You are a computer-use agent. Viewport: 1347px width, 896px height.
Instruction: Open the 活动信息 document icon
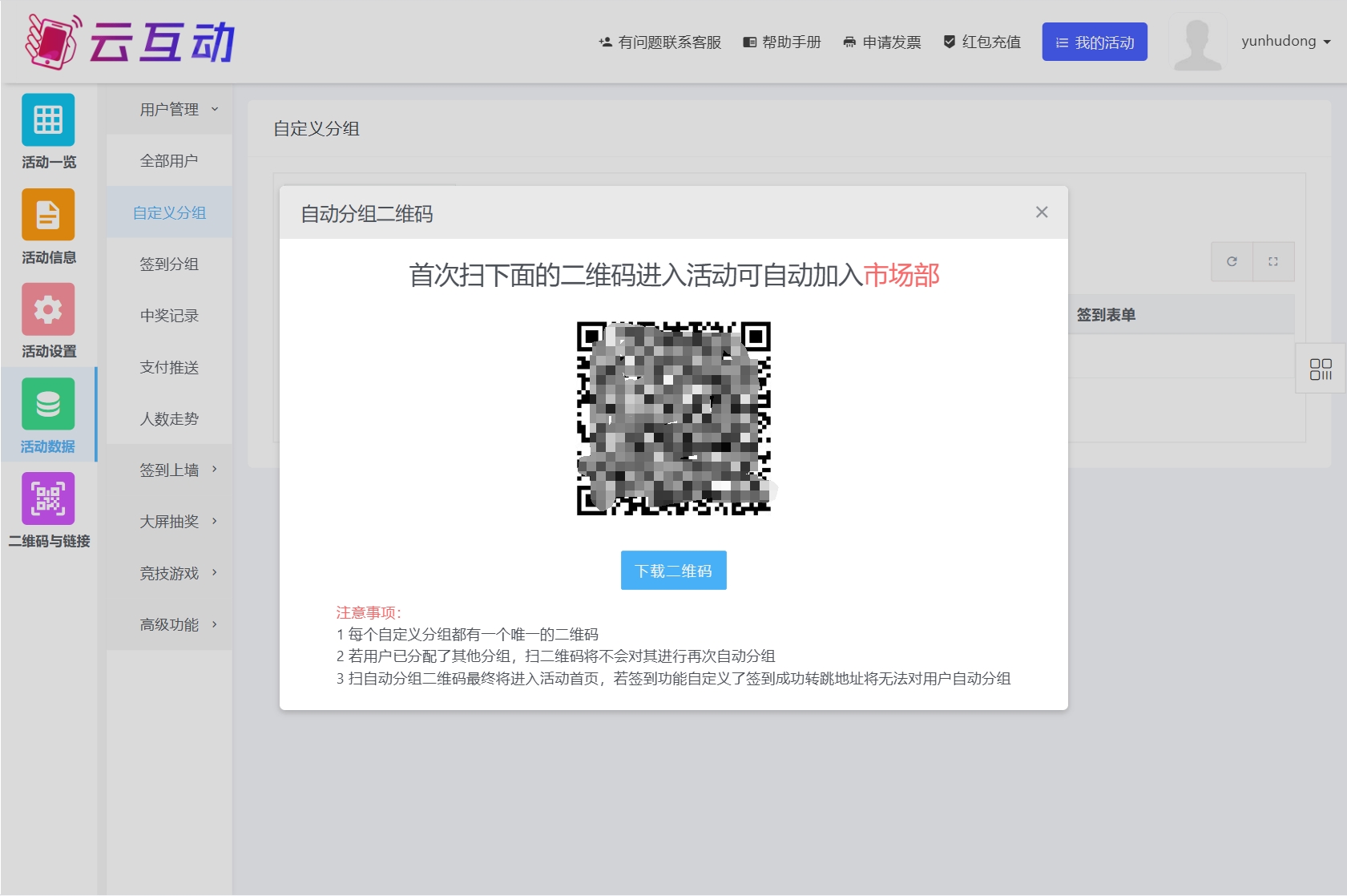click(x=48, y=215)
